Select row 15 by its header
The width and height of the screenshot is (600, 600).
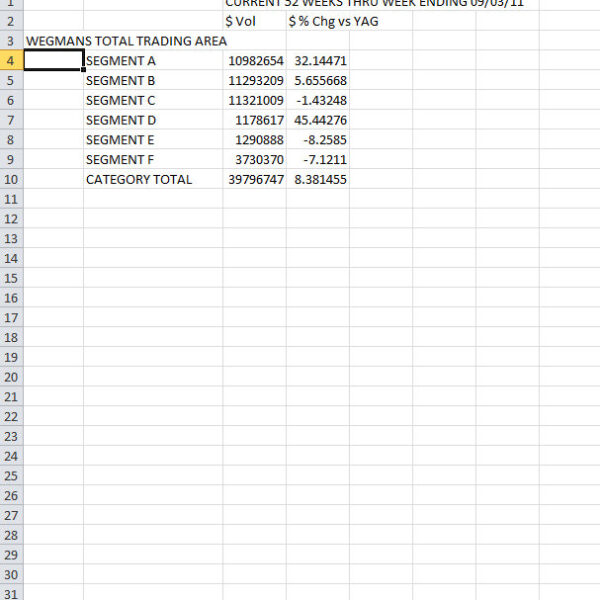[11, 278]
